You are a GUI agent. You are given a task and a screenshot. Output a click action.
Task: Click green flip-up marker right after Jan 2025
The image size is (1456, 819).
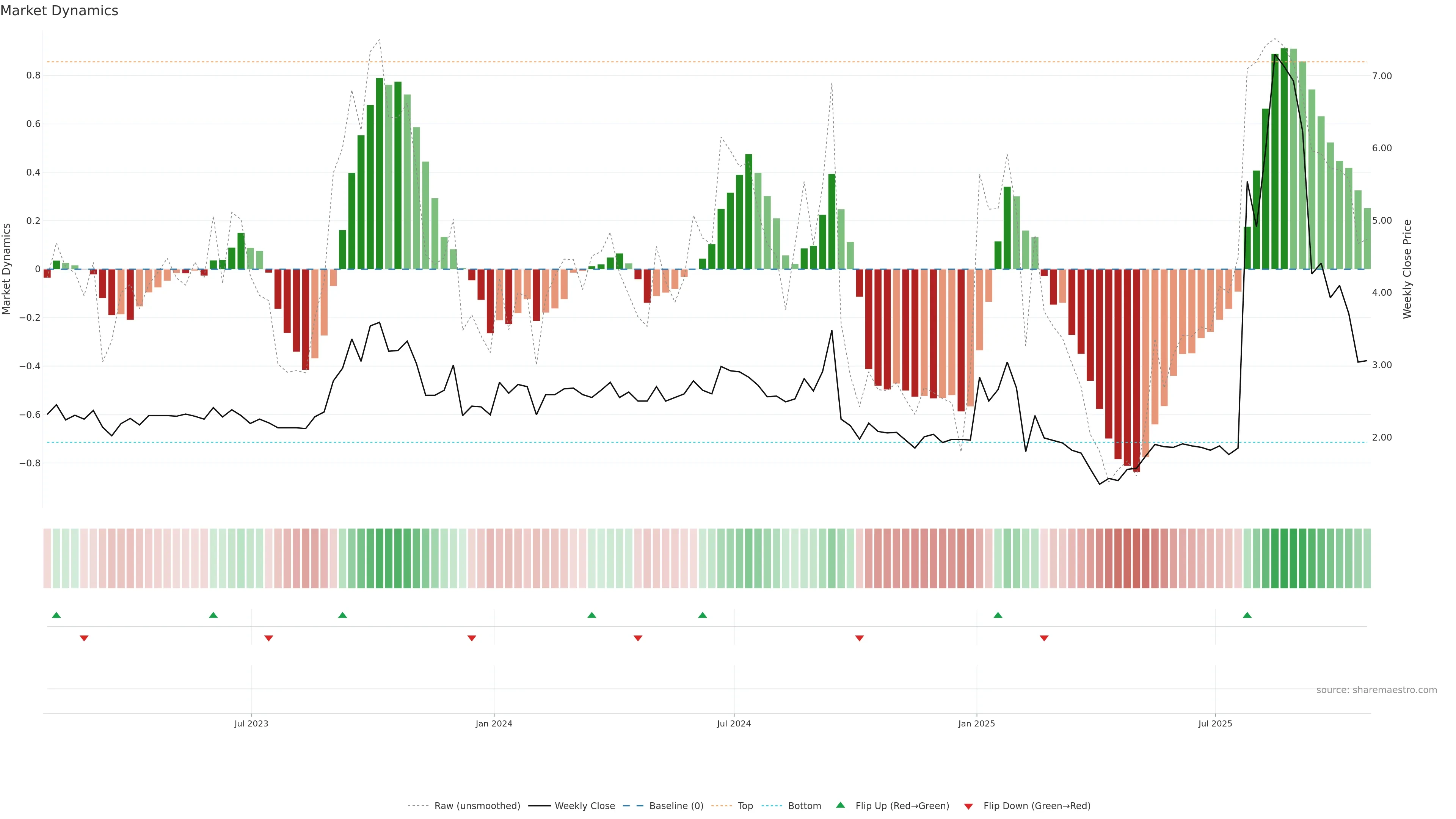point(998,615)
